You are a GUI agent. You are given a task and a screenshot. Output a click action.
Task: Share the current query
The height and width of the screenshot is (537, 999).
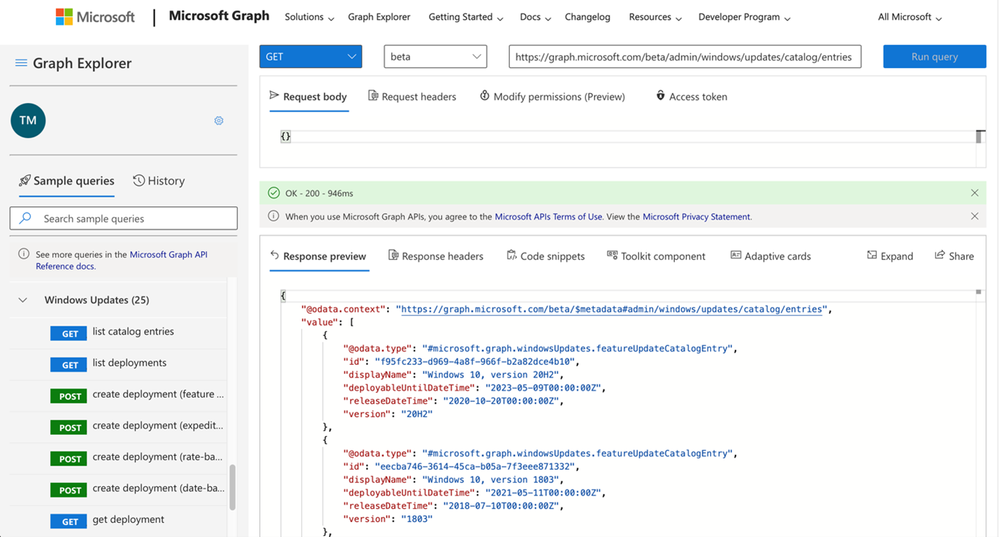pyautogui.click(x=954, y=256)
